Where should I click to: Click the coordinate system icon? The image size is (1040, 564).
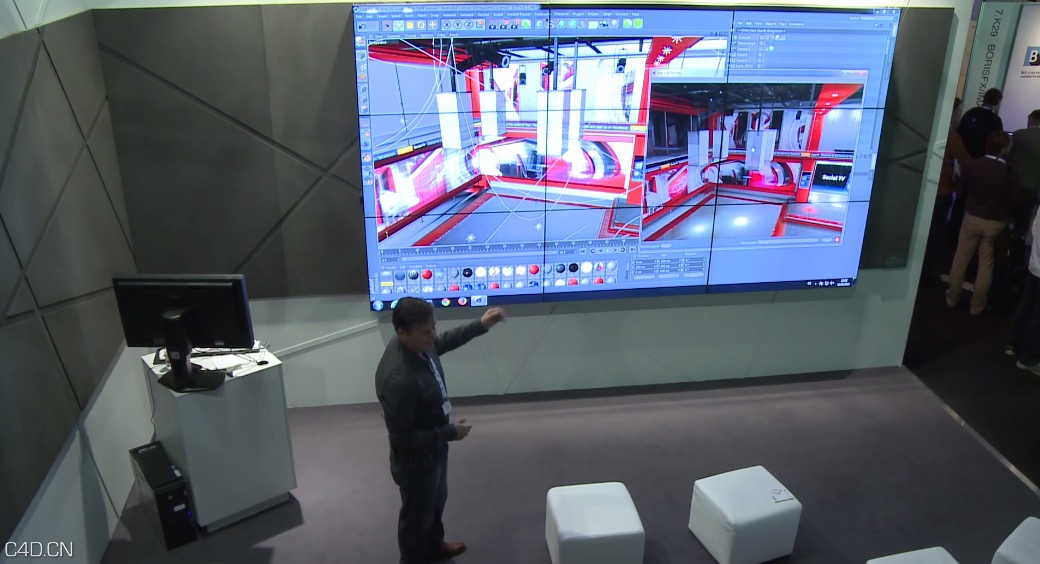[x=480, y=25]
